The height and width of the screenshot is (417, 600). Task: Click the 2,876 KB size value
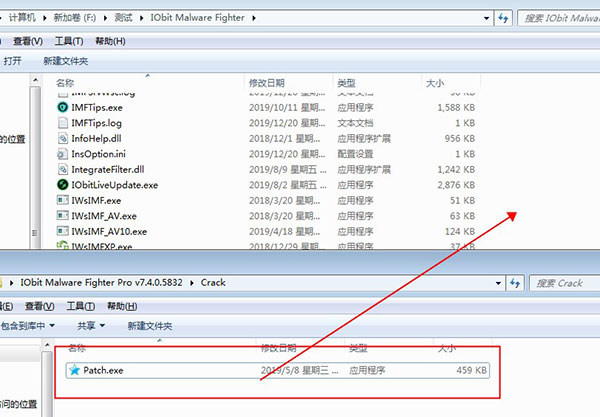[456, 185]
